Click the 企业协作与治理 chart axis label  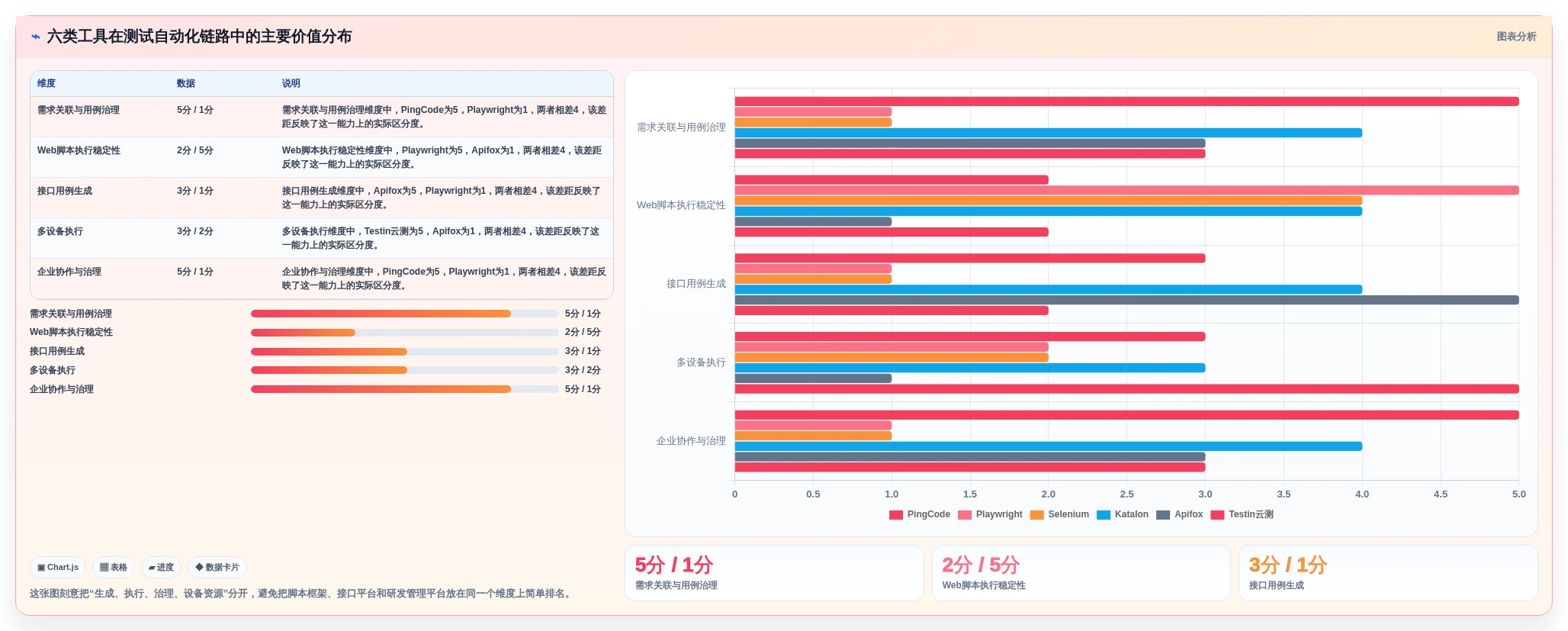(691, 441)
